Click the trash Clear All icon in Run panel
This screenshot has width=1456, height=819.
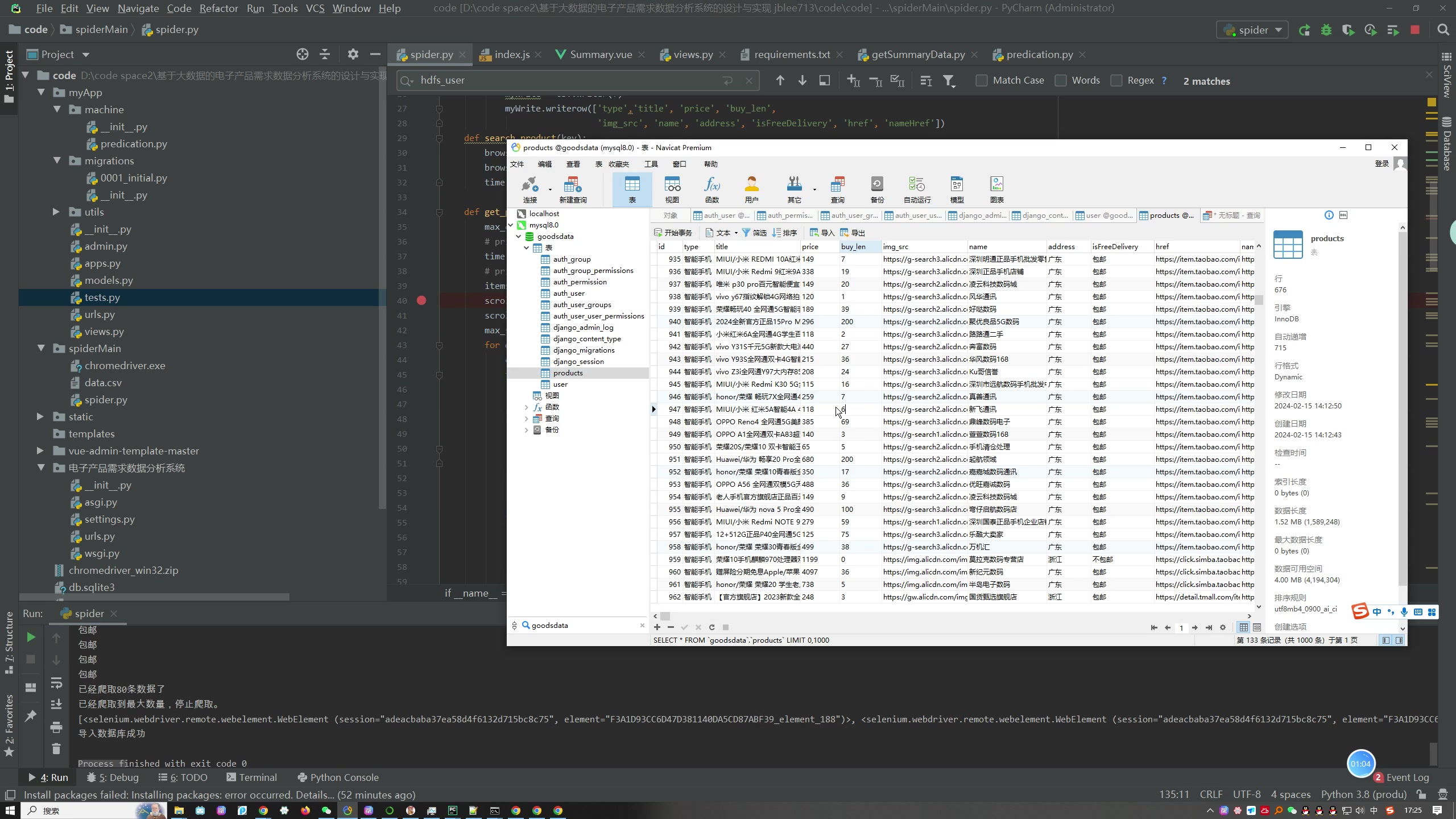click(56, 748)
